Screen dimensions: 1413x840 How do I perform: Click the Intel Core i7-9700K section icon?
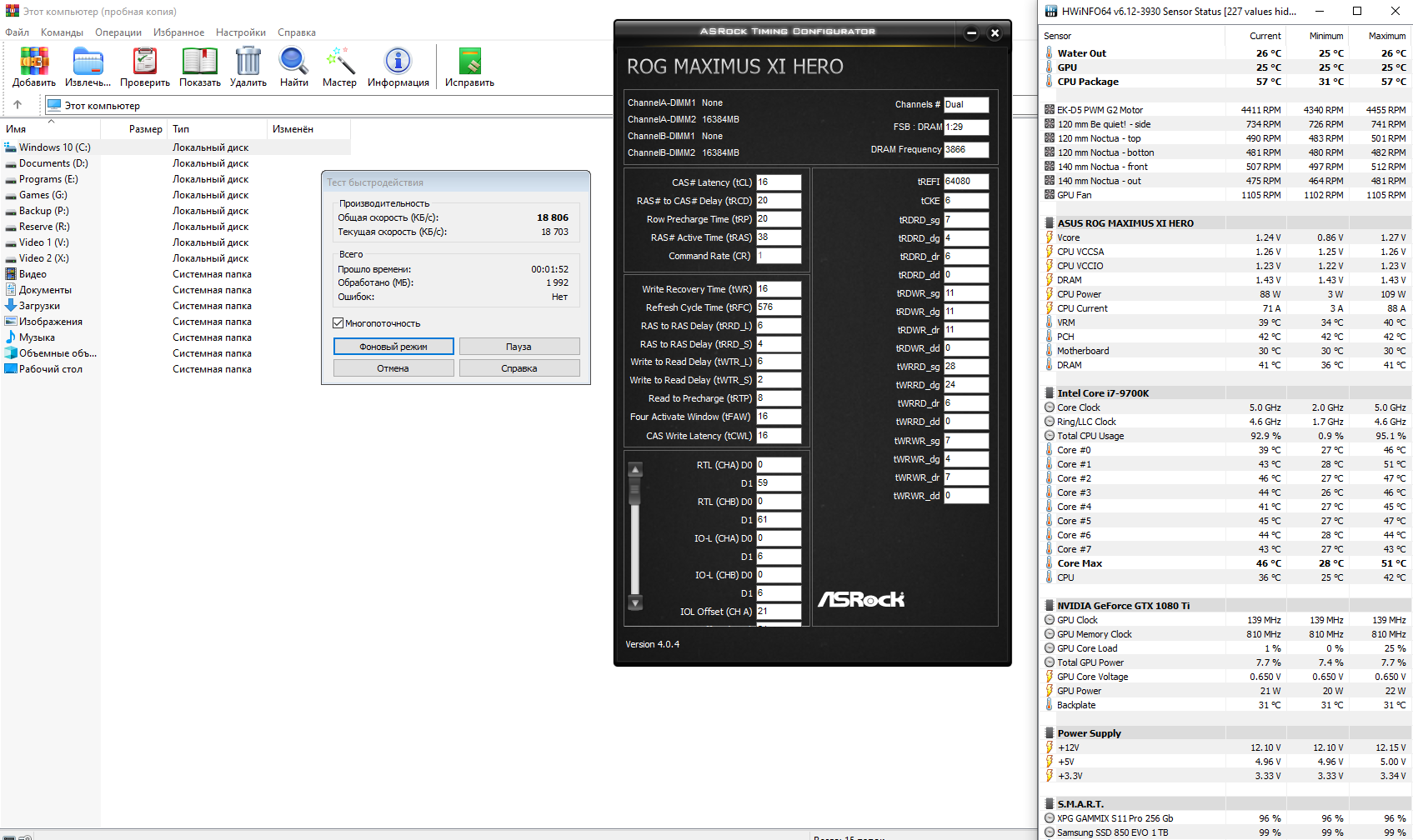[1050, 393]
